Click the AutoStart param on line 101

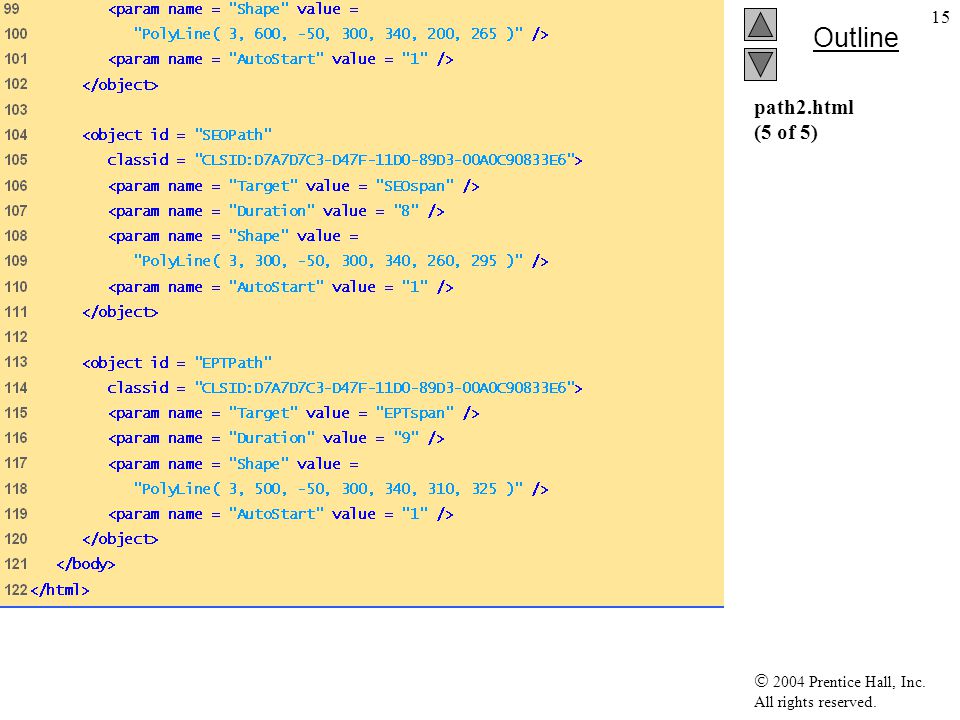281,59
